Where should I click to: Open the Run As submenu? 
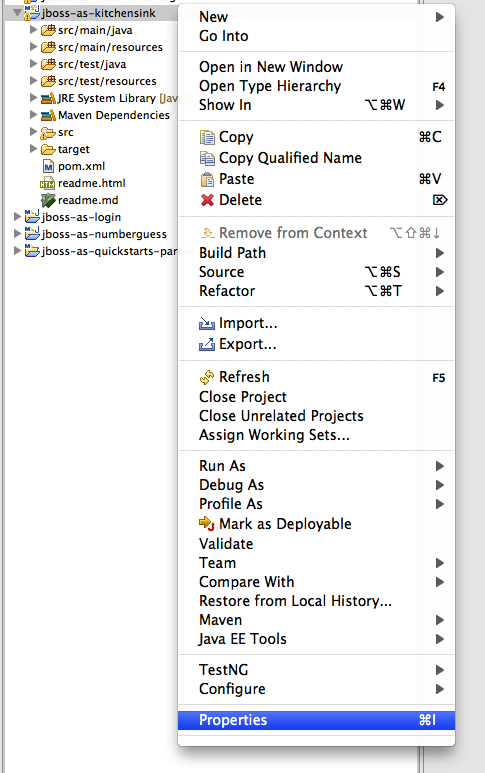(316, 466)
